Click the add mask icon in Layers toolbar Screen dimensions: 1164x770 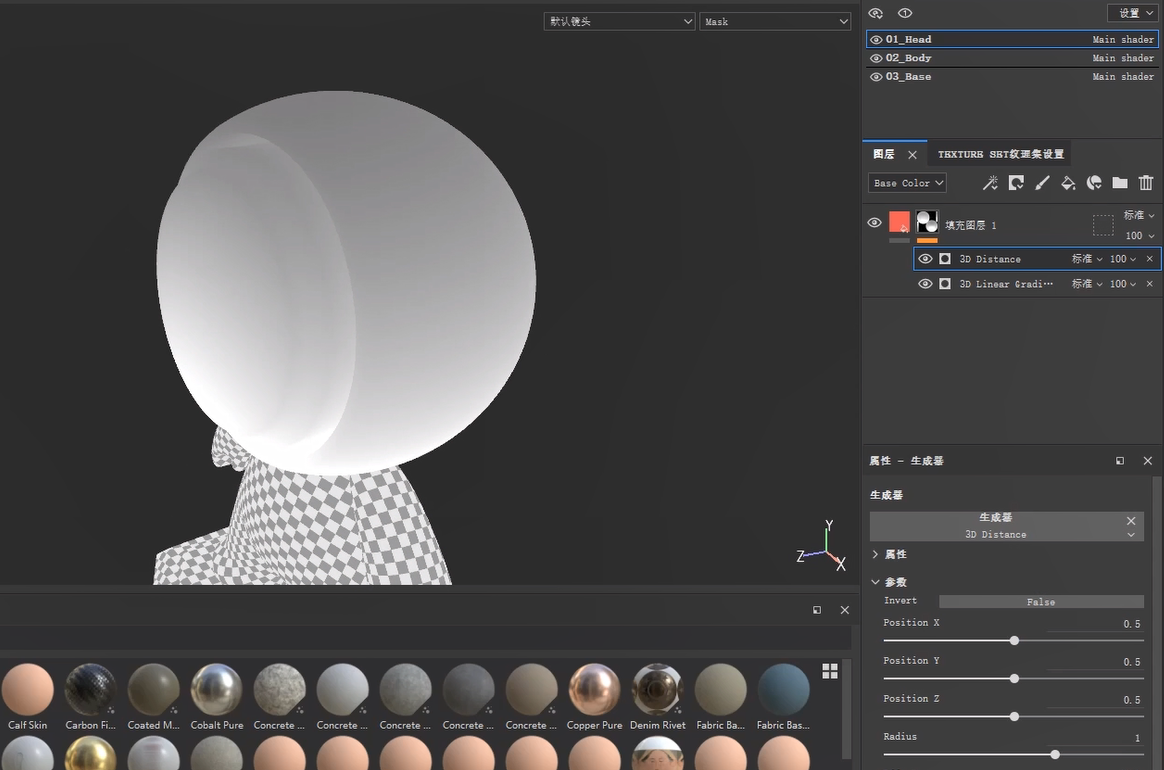pos(1016,183)
